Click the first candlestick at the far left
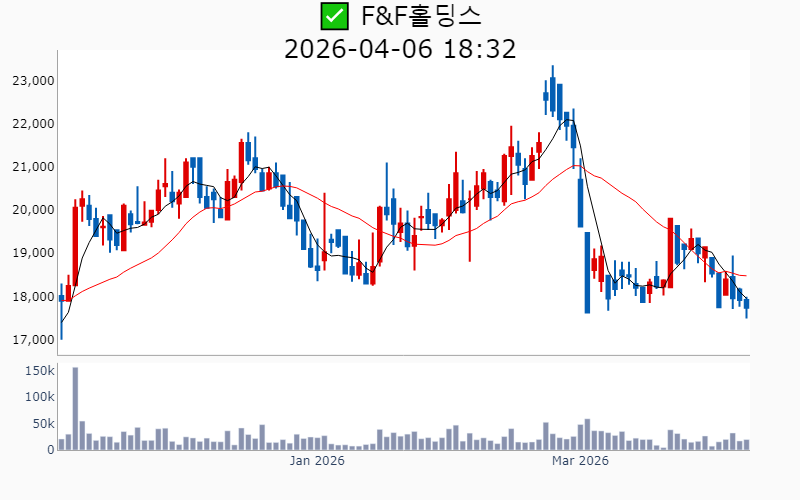This screenshot has height=500, width=800. pos(61,298)
